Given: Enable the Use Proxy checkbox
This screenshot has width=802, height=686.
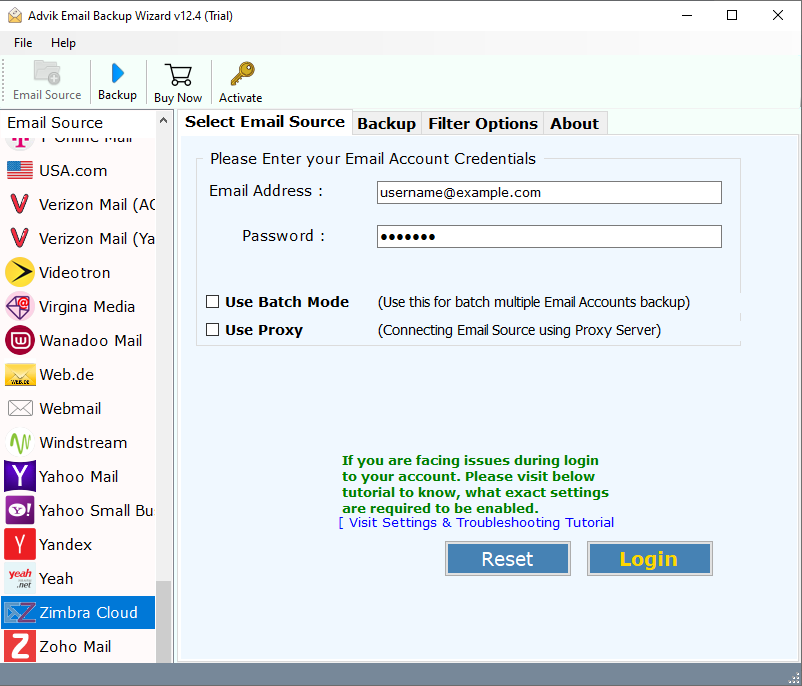Looking at the screenshot, I should (x=212, y=329).
